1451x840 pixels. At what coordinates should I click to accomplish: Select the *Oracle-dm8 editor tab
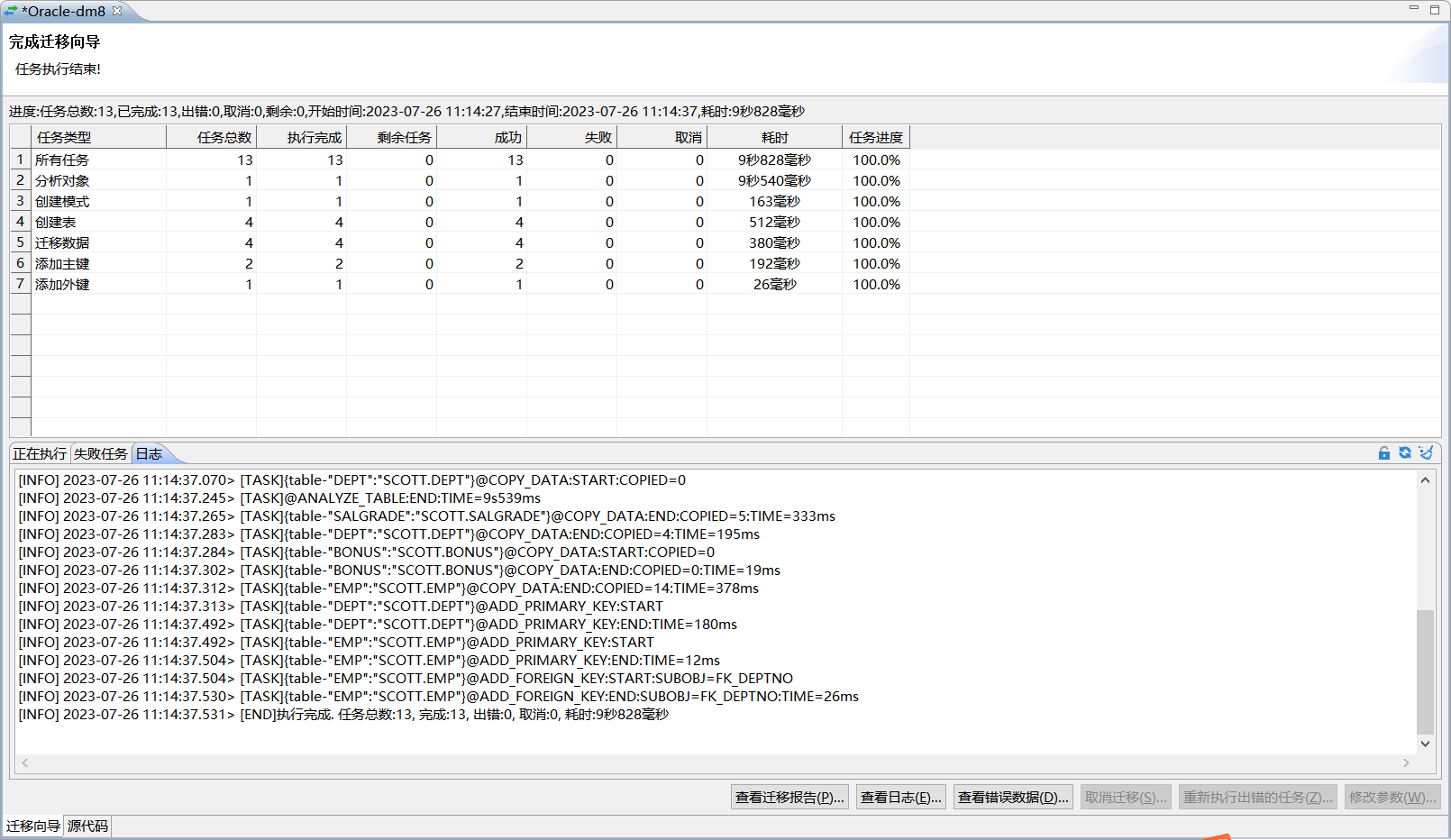(x=63, y=11)
